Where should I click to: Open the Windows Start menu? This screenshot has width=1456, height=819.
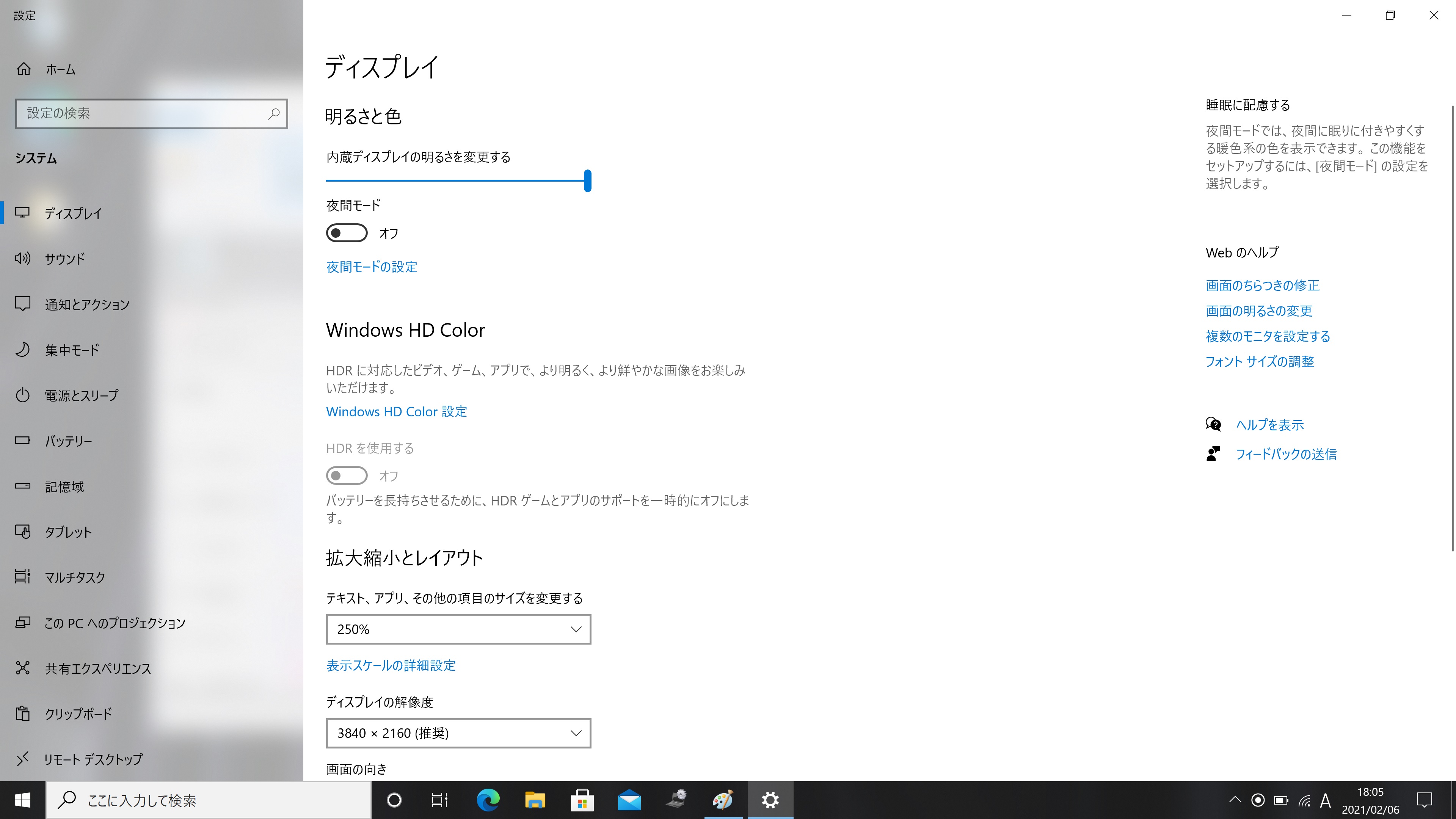click(x=23, y=800)
